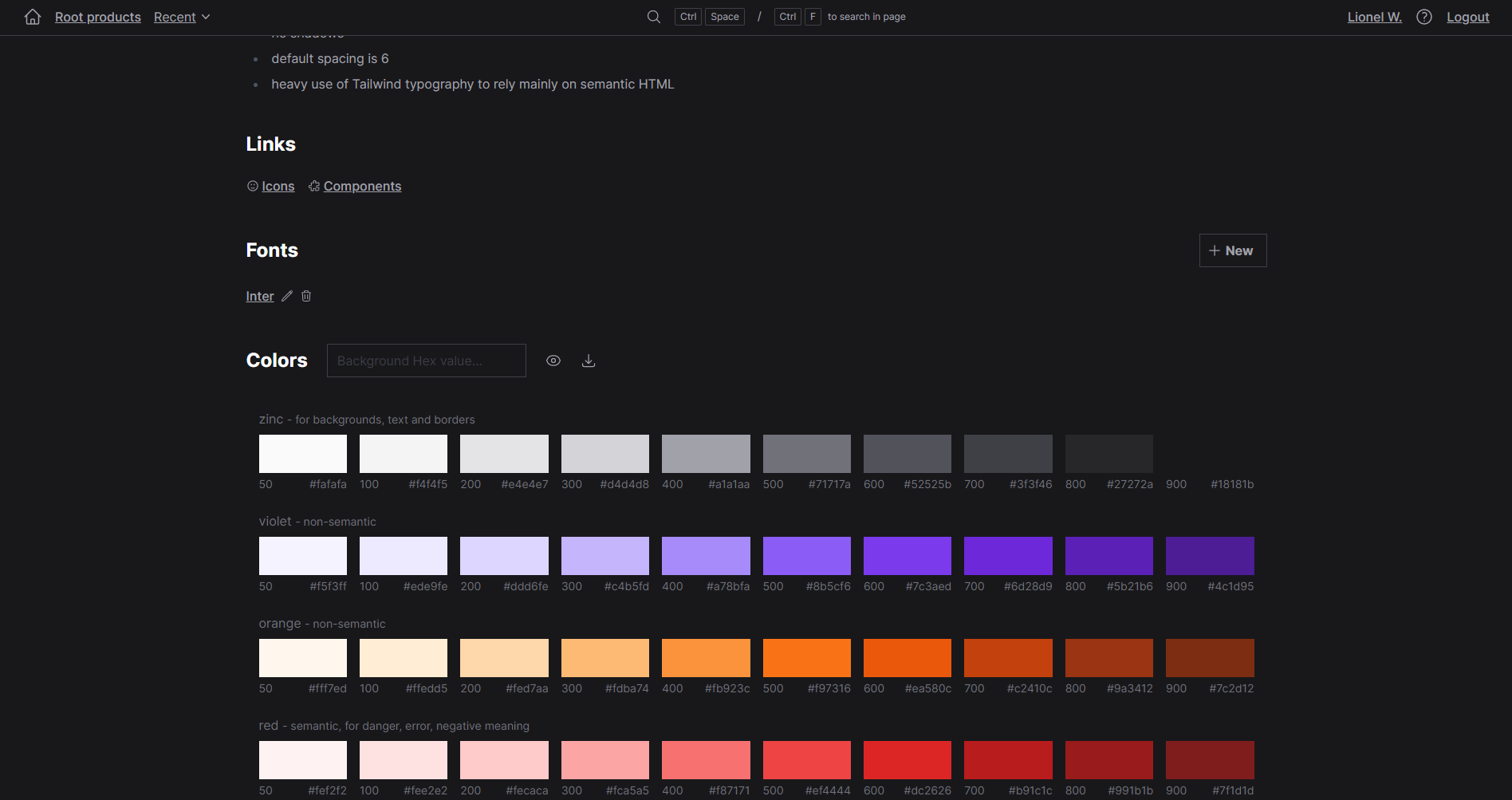This screenshot has width=1512, height=800.
Task: Click the Fonts section heading
Action: click(272, 250)
